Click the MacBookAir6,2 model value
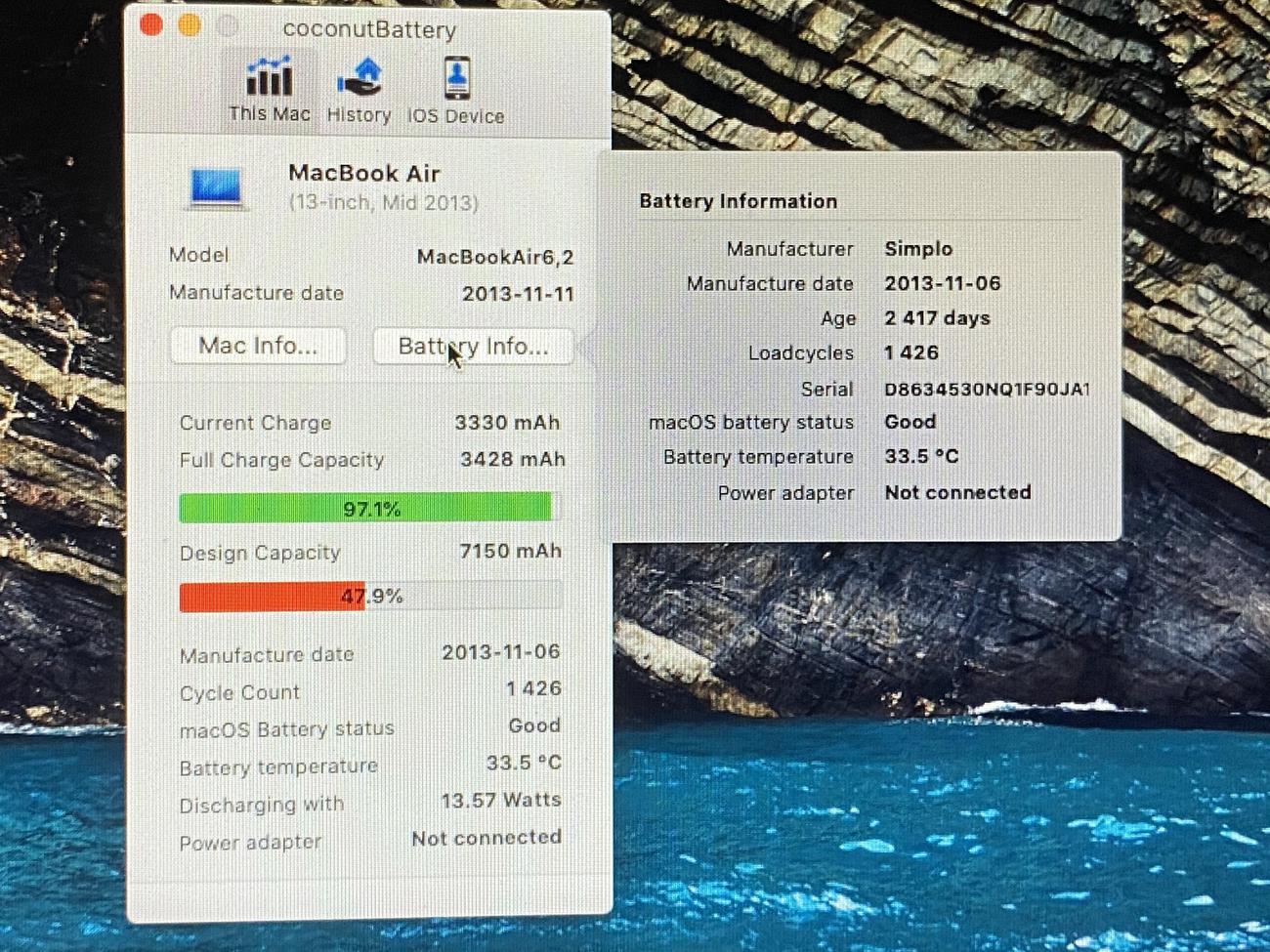This screenshot has height=952, width=1270. [495, 257]
